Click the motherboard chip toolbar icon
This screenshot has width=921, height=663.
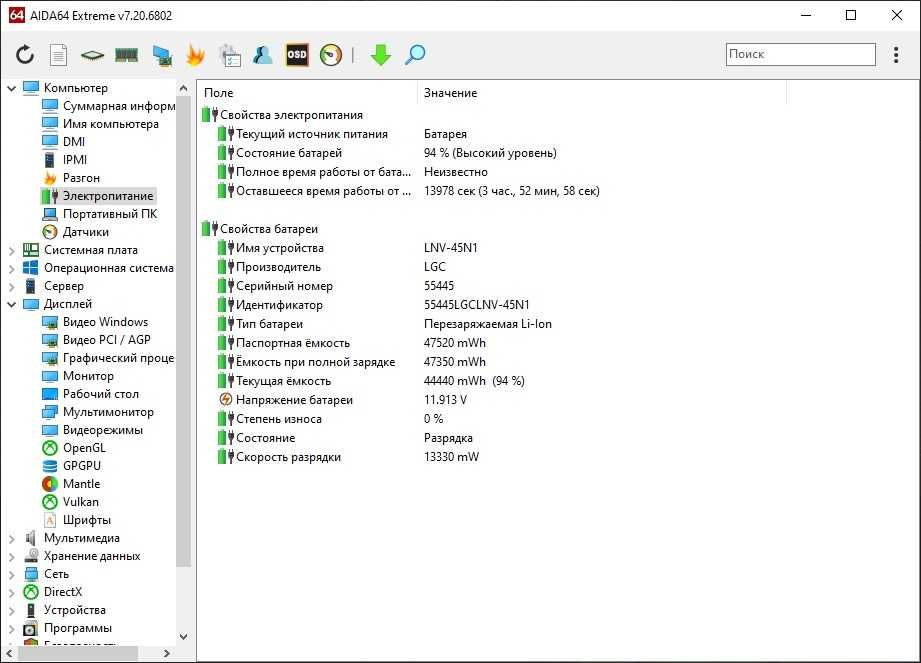(x=92, y=55)
